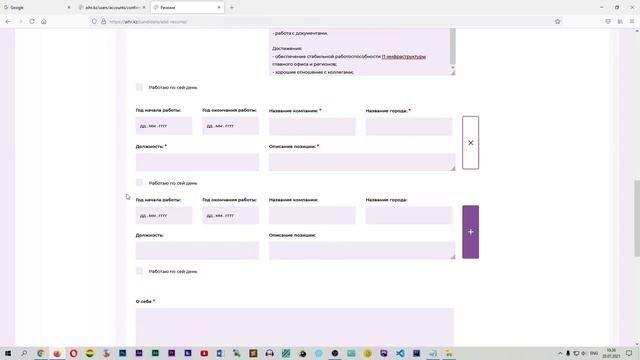Click company name field in last entry
Viewport: 640px width, 360px height.
coord(312,215)
